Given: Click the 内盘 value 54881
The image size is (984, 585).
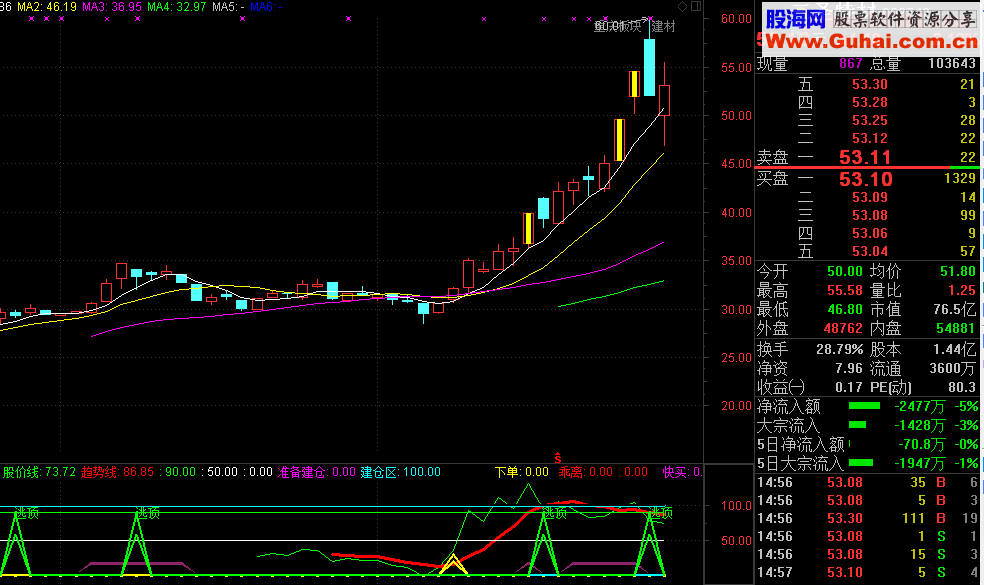Looking at the screenshot, I should click(956, 328).
